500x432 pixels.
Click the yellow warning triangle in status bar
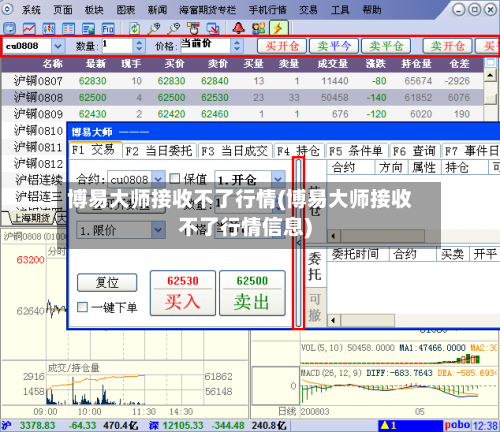tap(385, 425)
